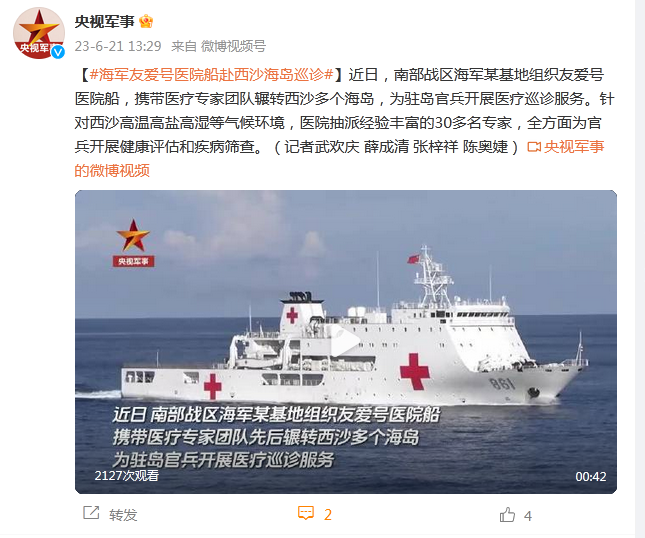Open comments via speech bubble icon
The height and width of the screenshot is (538, 645).
306,513
